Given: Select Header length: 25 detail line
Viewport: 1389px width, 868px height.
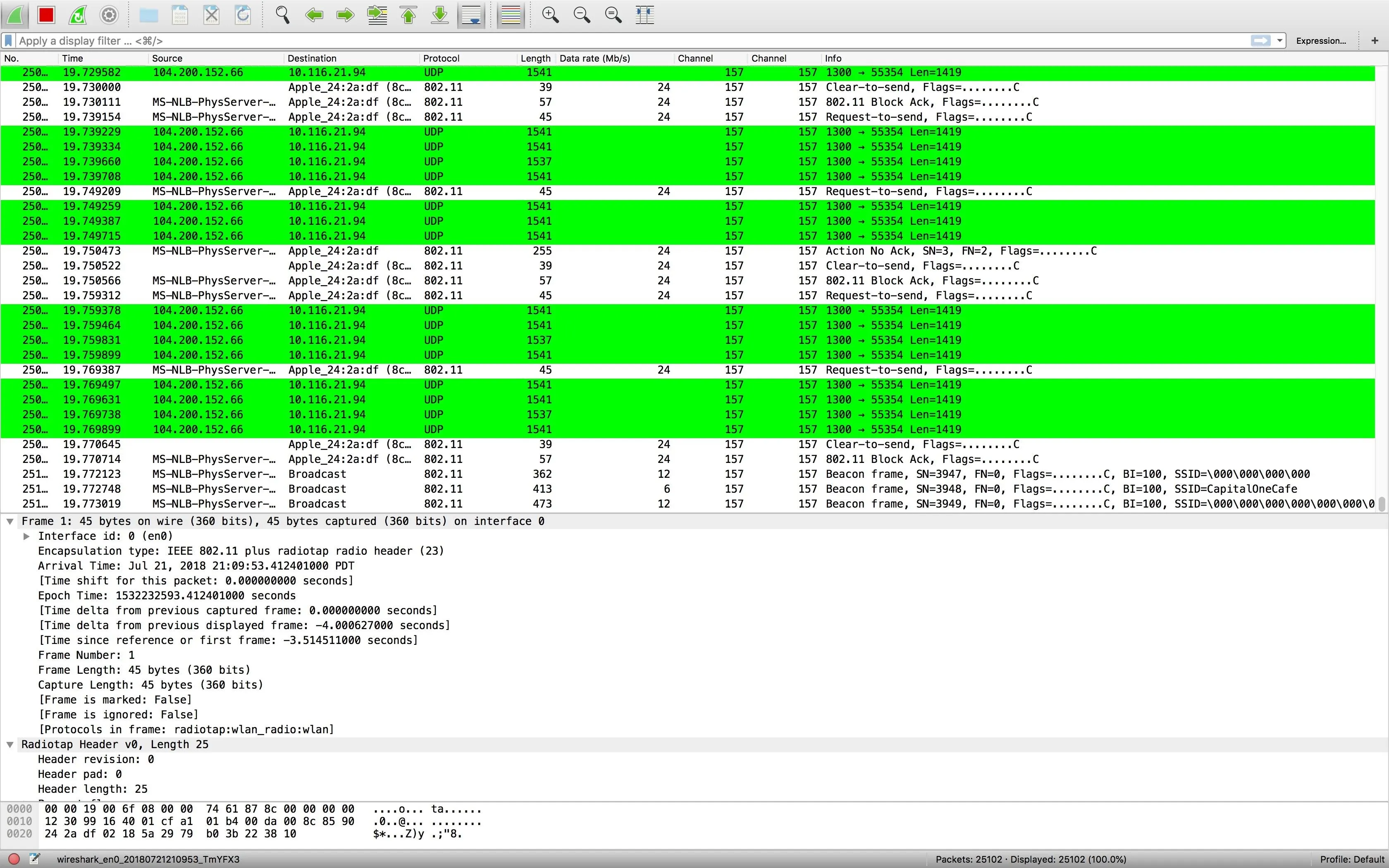Looking at the screenshot, I should tap(93, 789).
